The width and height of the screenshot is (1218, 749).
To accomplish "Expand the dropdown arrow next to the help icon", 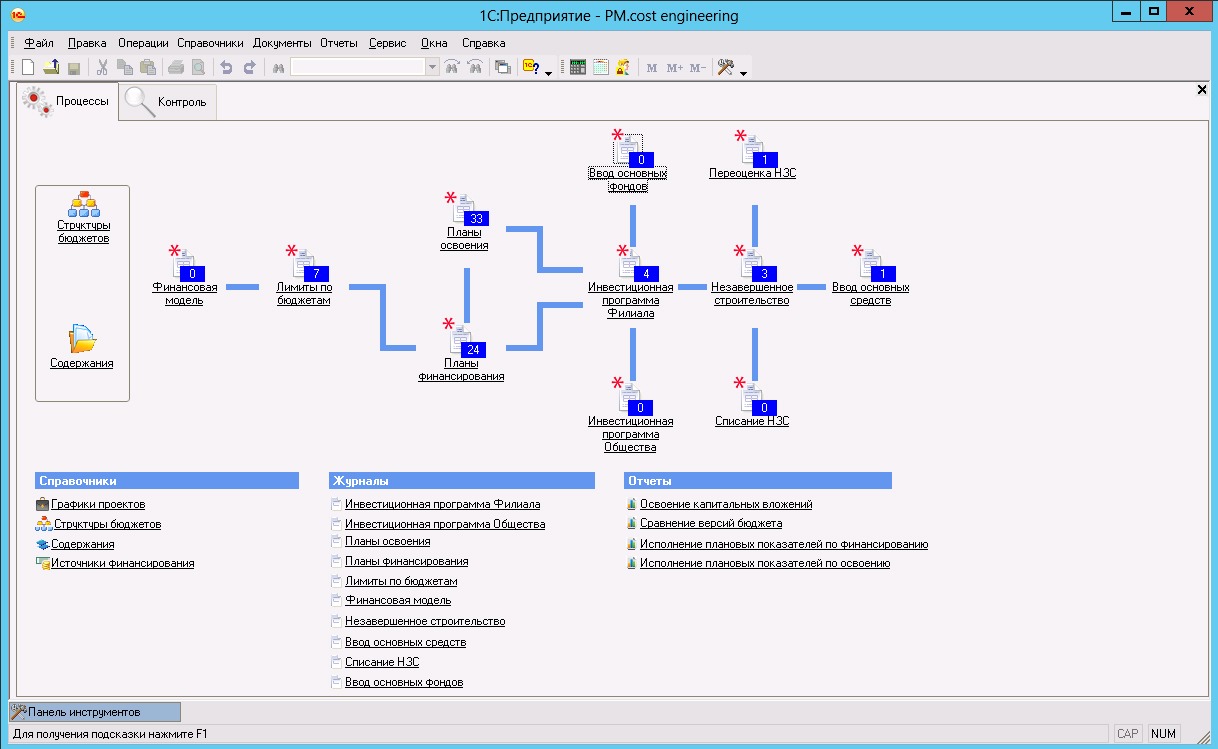I will [x=549, y=71].
